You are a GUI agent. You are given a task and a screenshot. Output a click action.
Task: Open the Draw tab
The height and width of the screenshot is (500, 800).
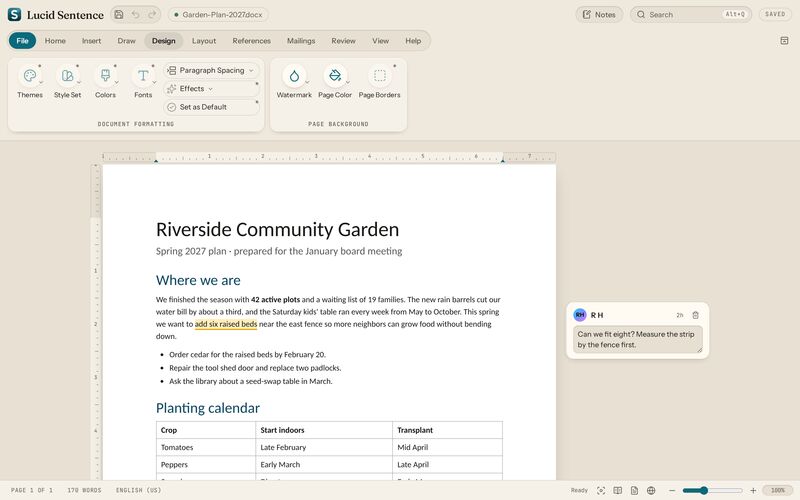coord(127,41)
